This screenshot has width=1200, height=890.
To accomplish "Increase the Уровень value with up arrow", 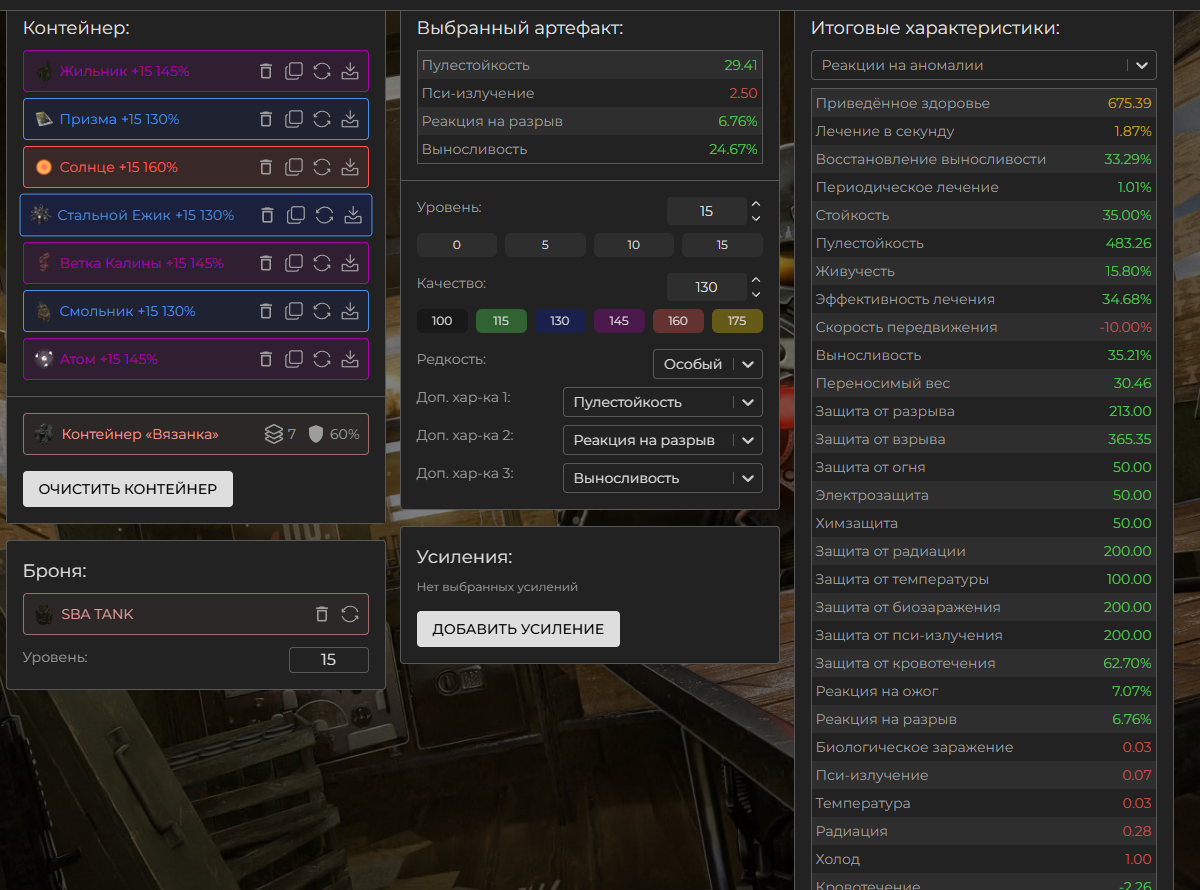I will 756,204.
